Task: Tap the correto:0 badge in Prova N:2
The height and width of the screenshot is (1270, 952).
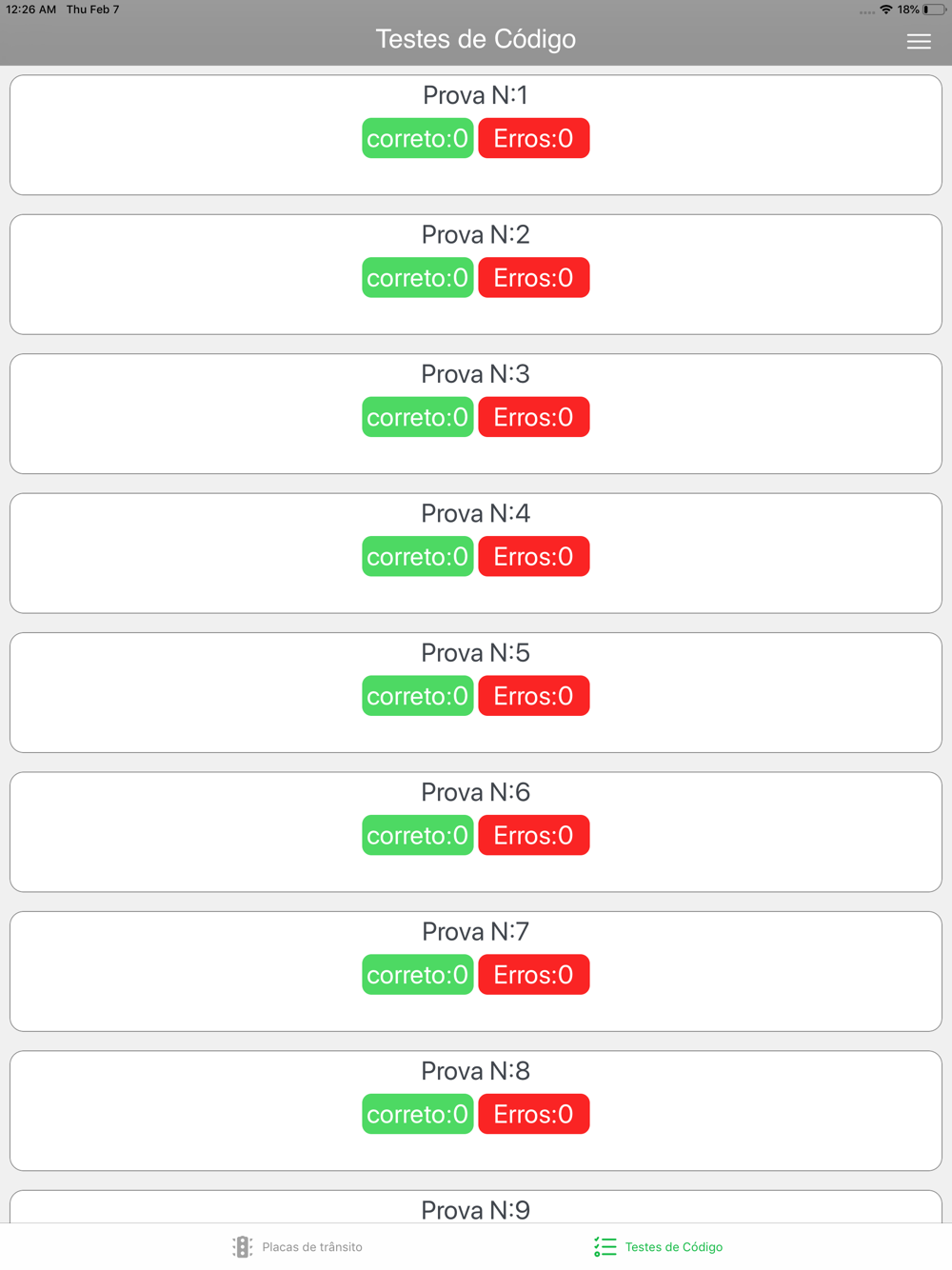Action: click(418, 278)
